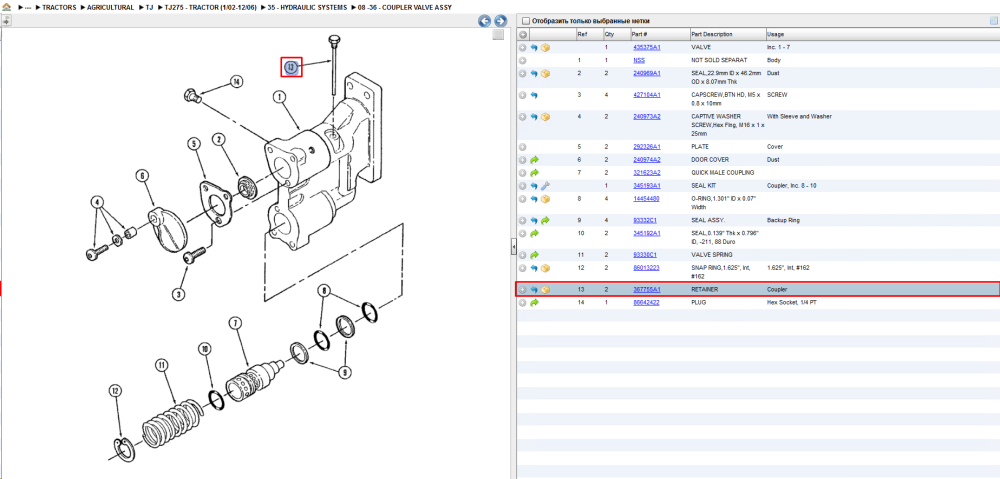Click callout 1 on the valve body
1000x479 pixels.
[279, 97]
